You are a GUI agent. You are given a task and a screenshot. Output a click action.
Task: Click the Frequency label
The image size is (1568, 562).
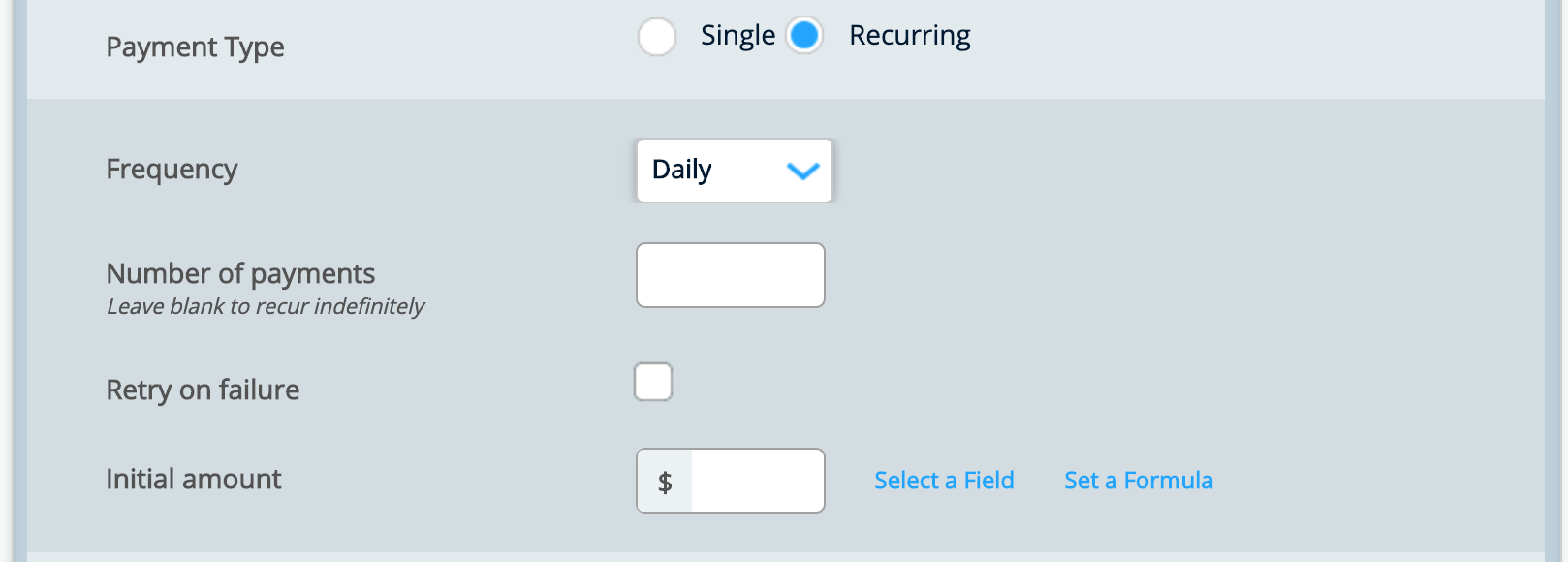[x=172, y=170]
